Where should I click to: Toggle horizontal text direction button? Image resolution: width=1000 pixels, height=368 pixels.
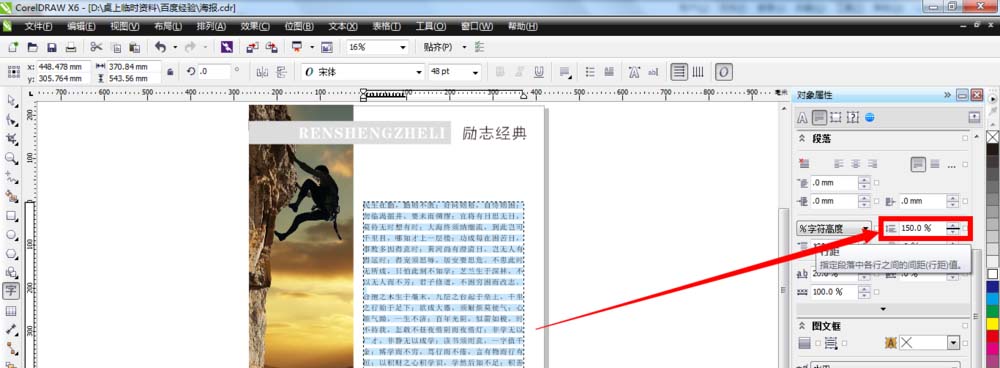pos(680,72)
